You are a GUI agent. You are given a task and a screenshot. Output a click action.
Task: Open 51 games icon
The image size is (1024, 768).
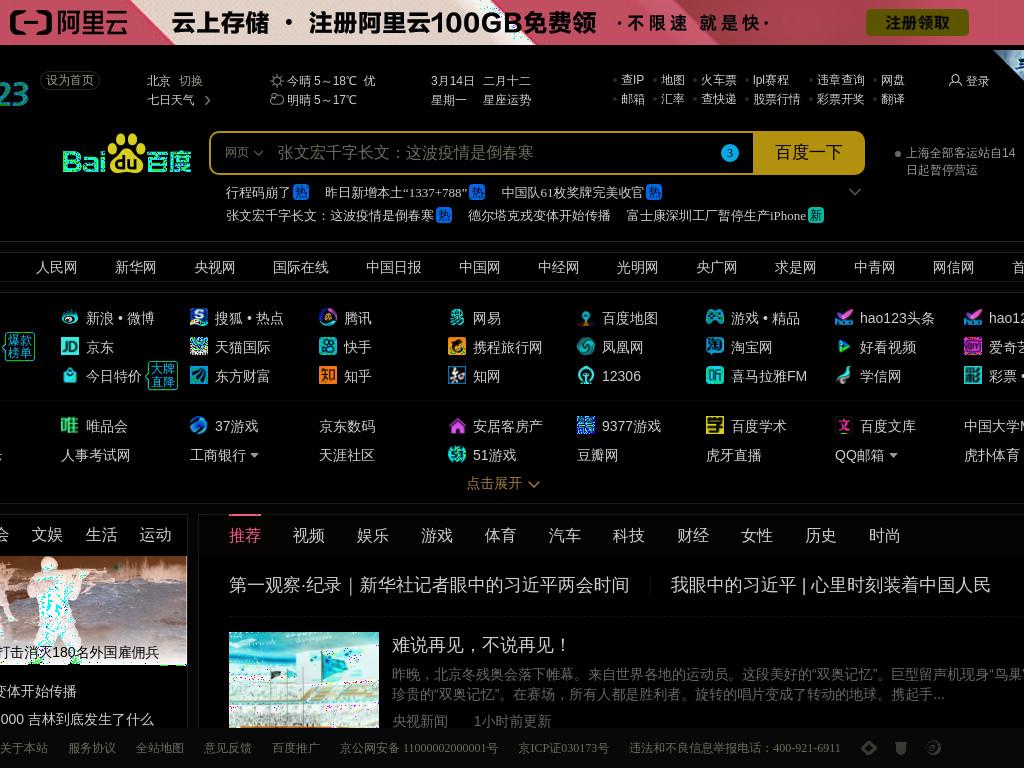(456, 454)
